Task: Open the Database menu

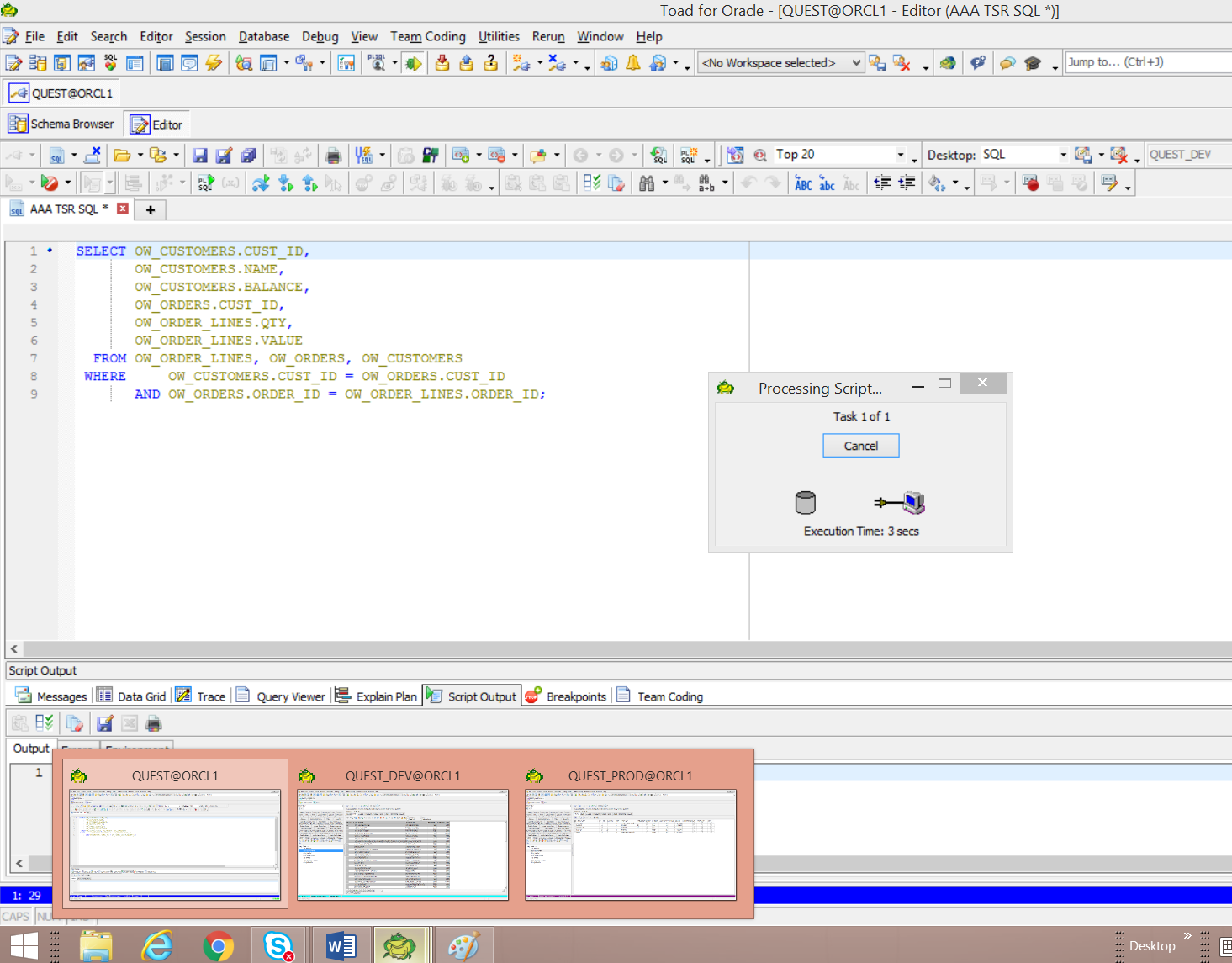Action: [x=264, y=36]
